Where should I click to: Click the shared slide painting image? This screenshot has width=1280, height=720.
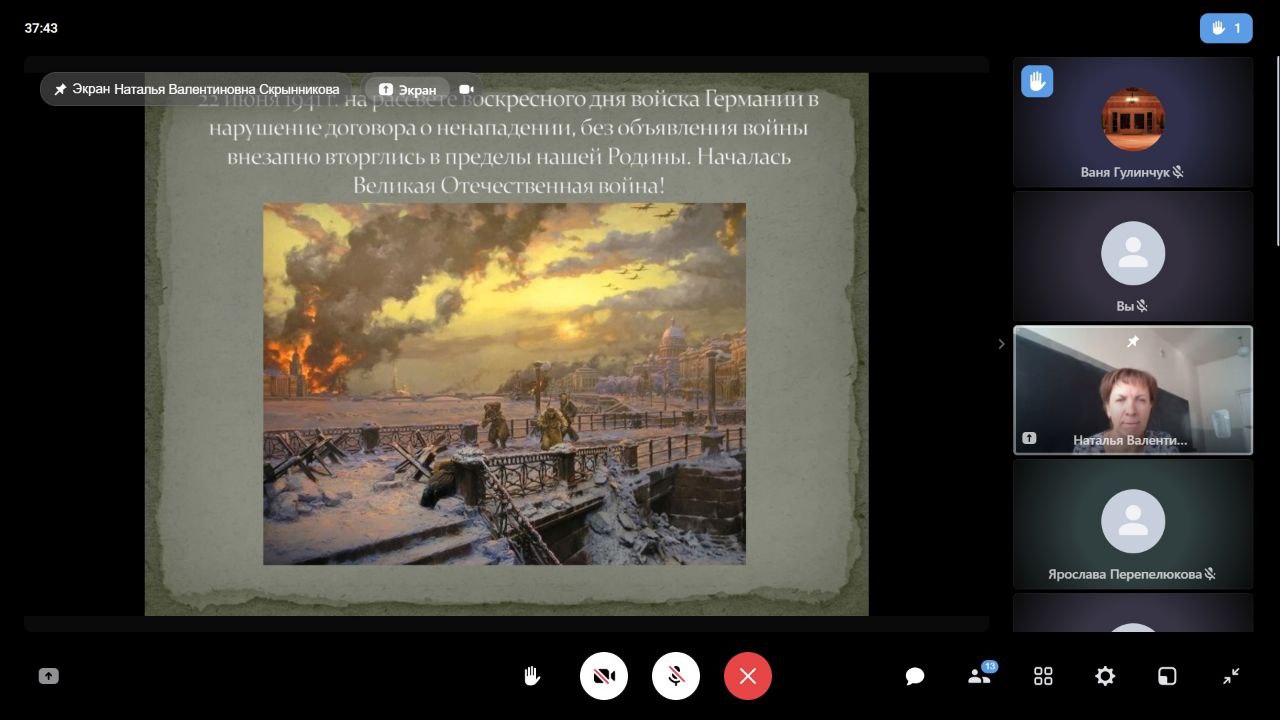[x=504, y=384]
